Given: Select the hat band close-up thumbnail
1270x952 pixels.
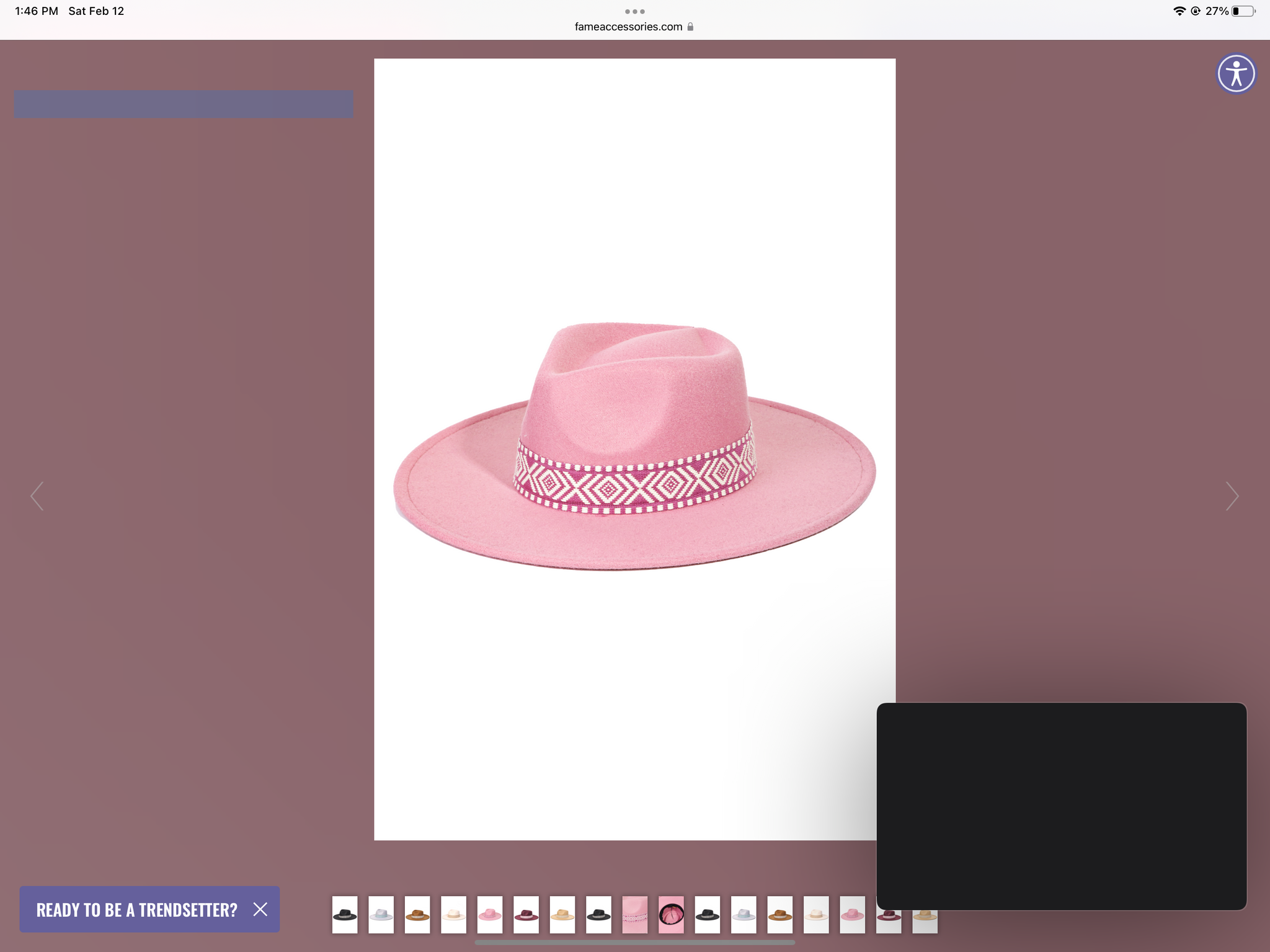Looking at the screenshot, I should pos(634,914).
